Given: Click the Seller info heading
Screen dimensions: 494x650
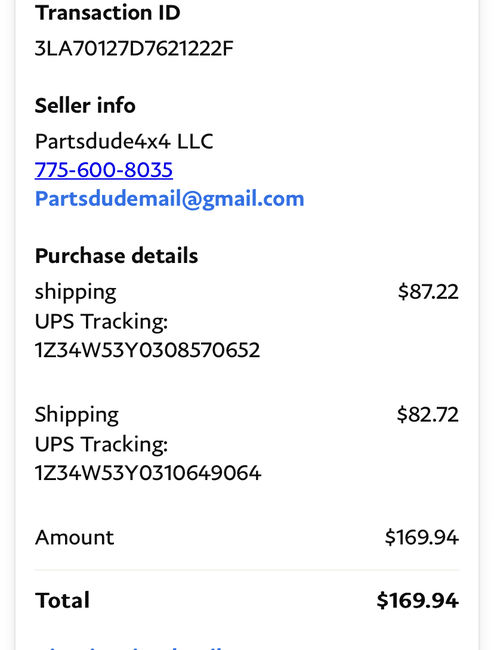Looking at the screenshot, I should 85,105.
